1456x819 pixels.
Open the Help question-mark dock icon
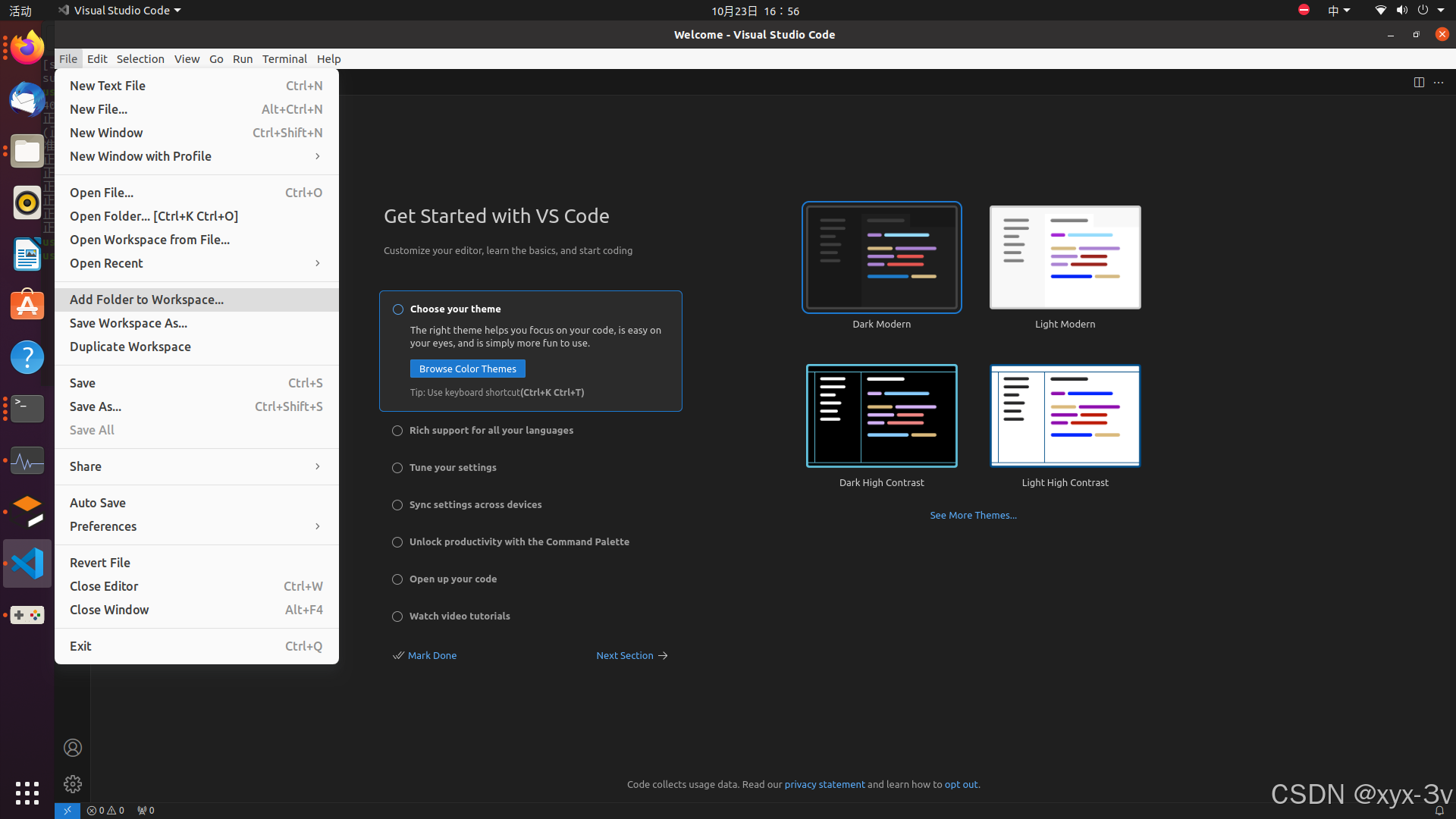(27, 357)
